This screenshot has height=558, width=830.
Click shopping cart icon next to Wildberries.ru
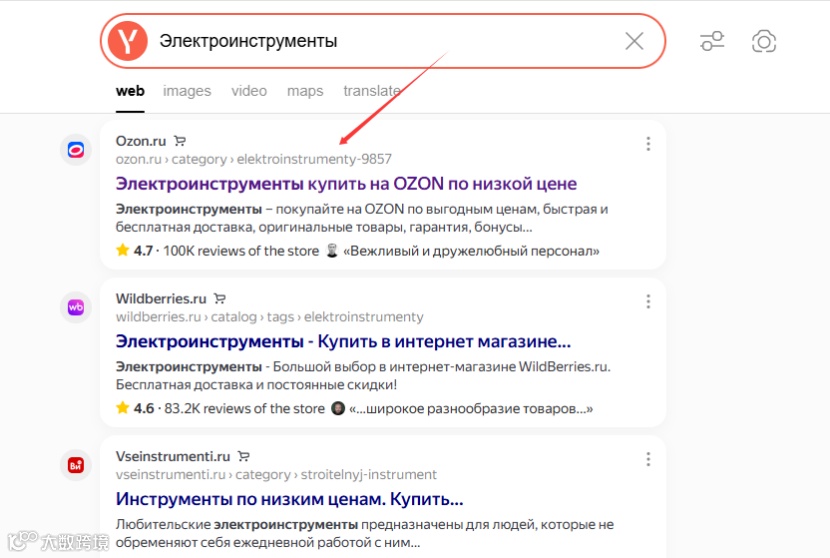pyautogui.click(x=220, y=299)
